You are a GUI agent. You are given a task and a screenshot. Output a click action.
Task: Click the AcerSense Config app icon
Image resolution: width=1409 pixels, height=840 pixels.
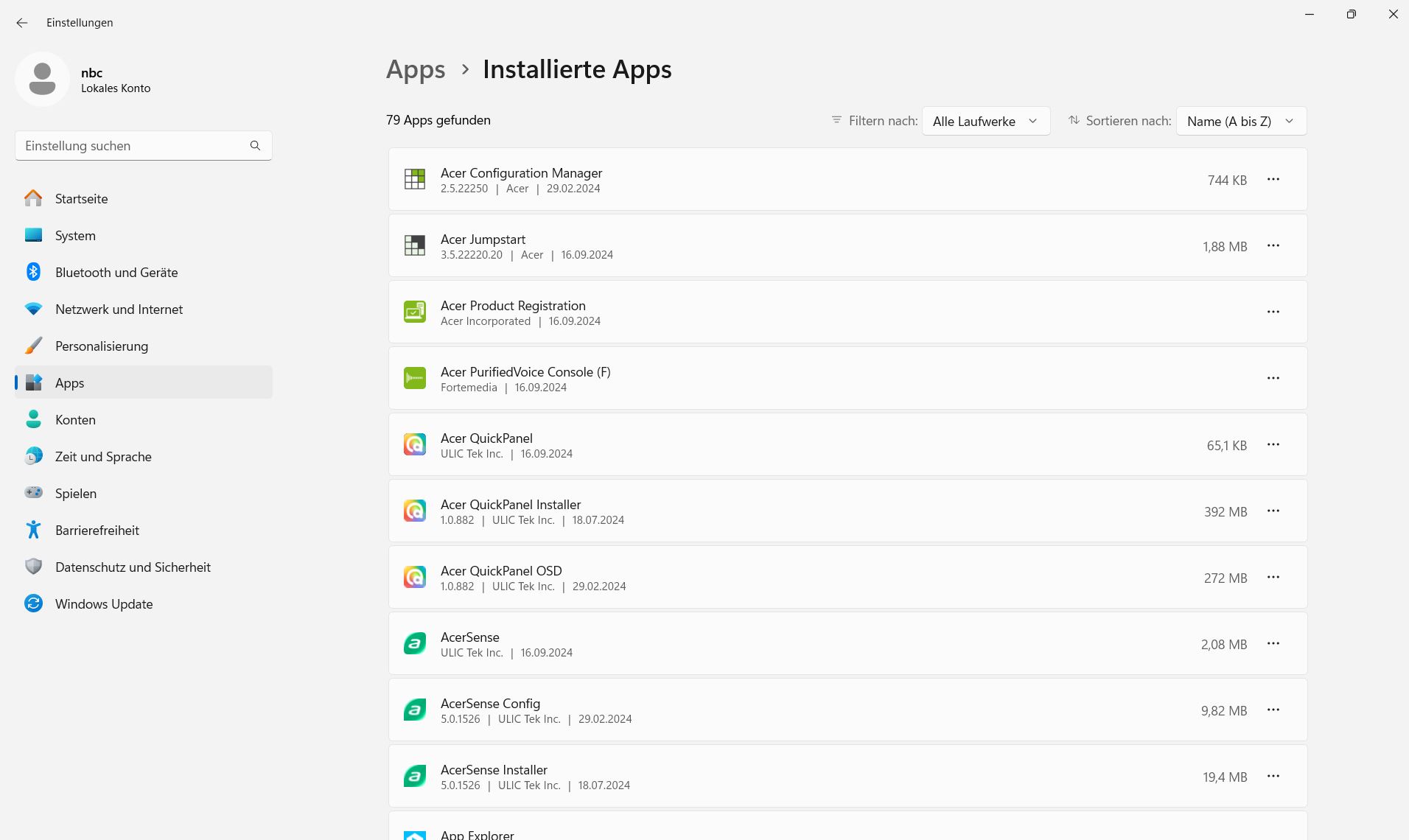pyautogui.click(x=415, y=710)
